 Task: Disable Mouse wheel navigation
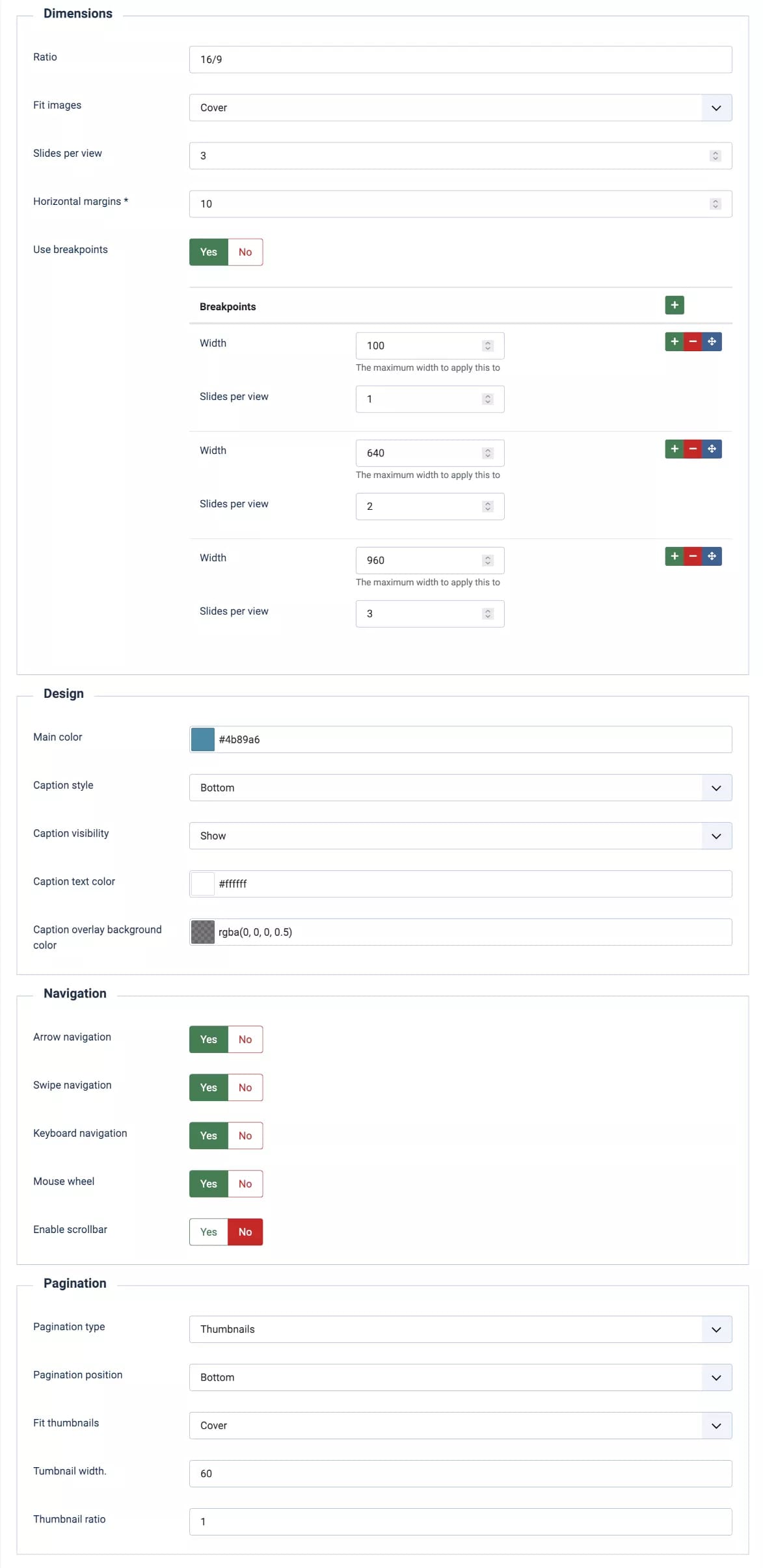[x=245, y=1184]
